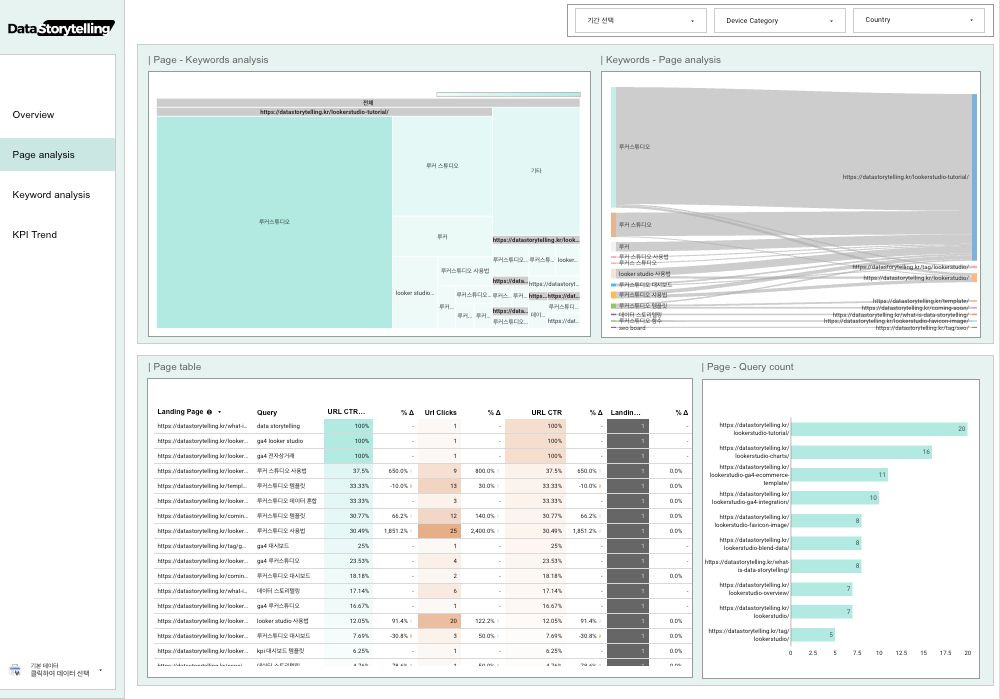The height and width of the screenshot is (699, 1000).
Task: Sort by the Url Clicks column header
Action: tap(440, 413)
